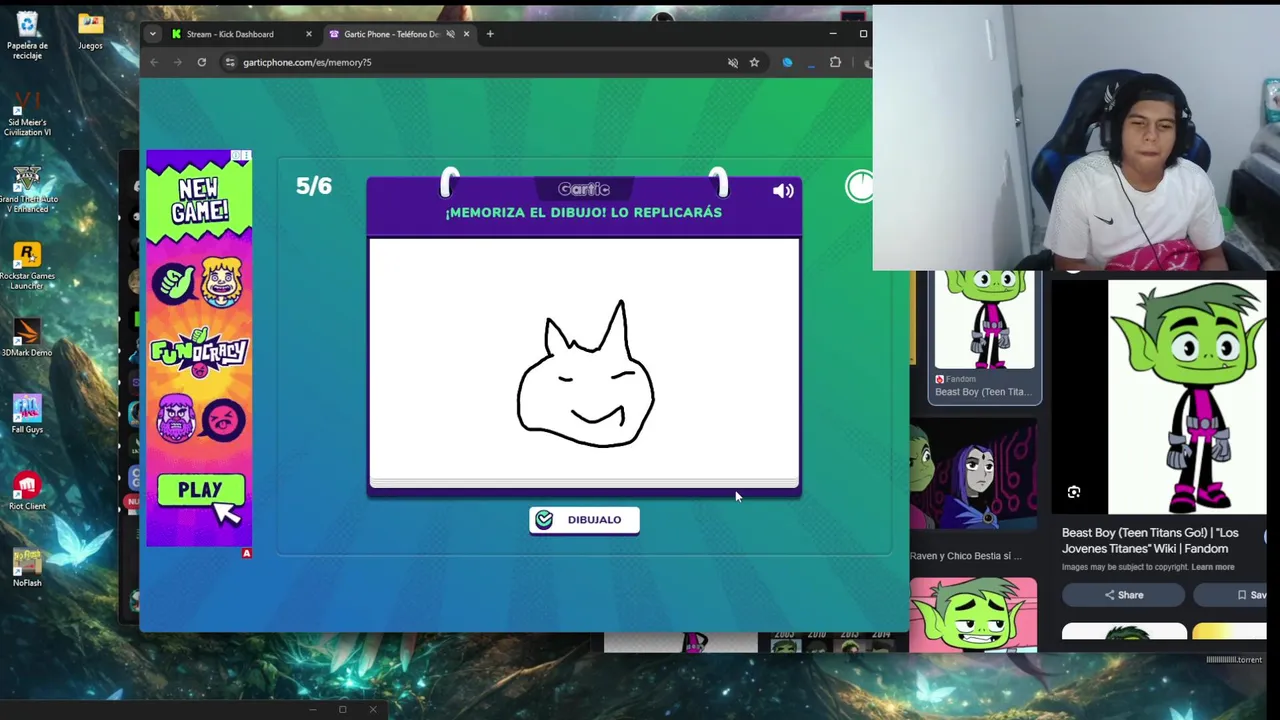Open the Juegos folder on desktop
Screen dimensions: 1280x720
[90, 31]
